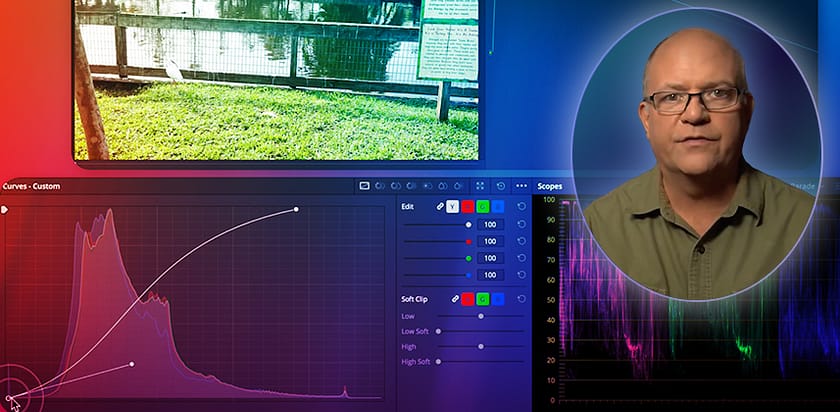Viewport: 840px width, 412px height.
Task: Click the "Soft Clip" section label
Action: point(415,299)
